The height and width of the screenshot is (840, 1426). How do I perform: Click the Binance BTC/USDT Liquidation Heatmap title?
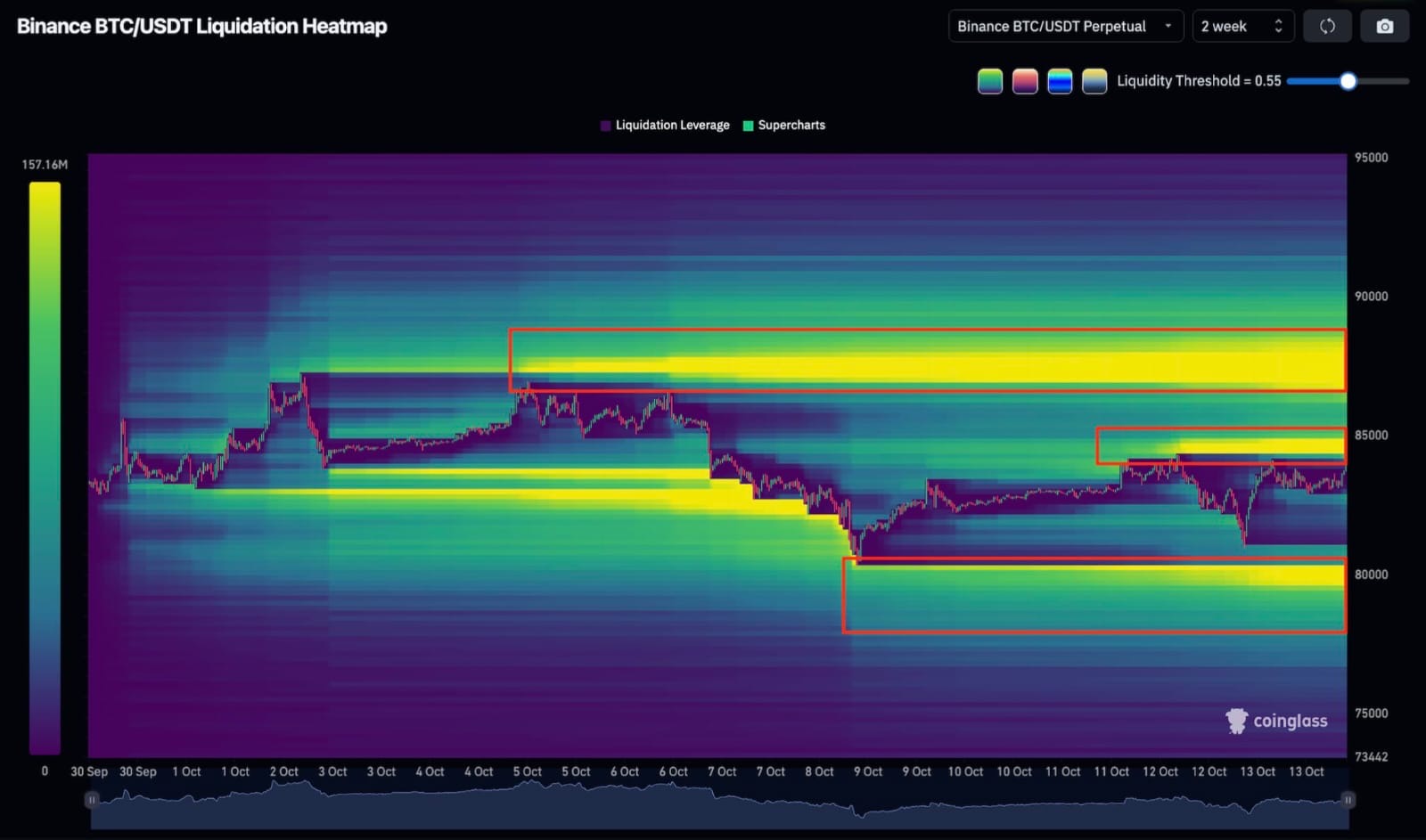[202, 27]
